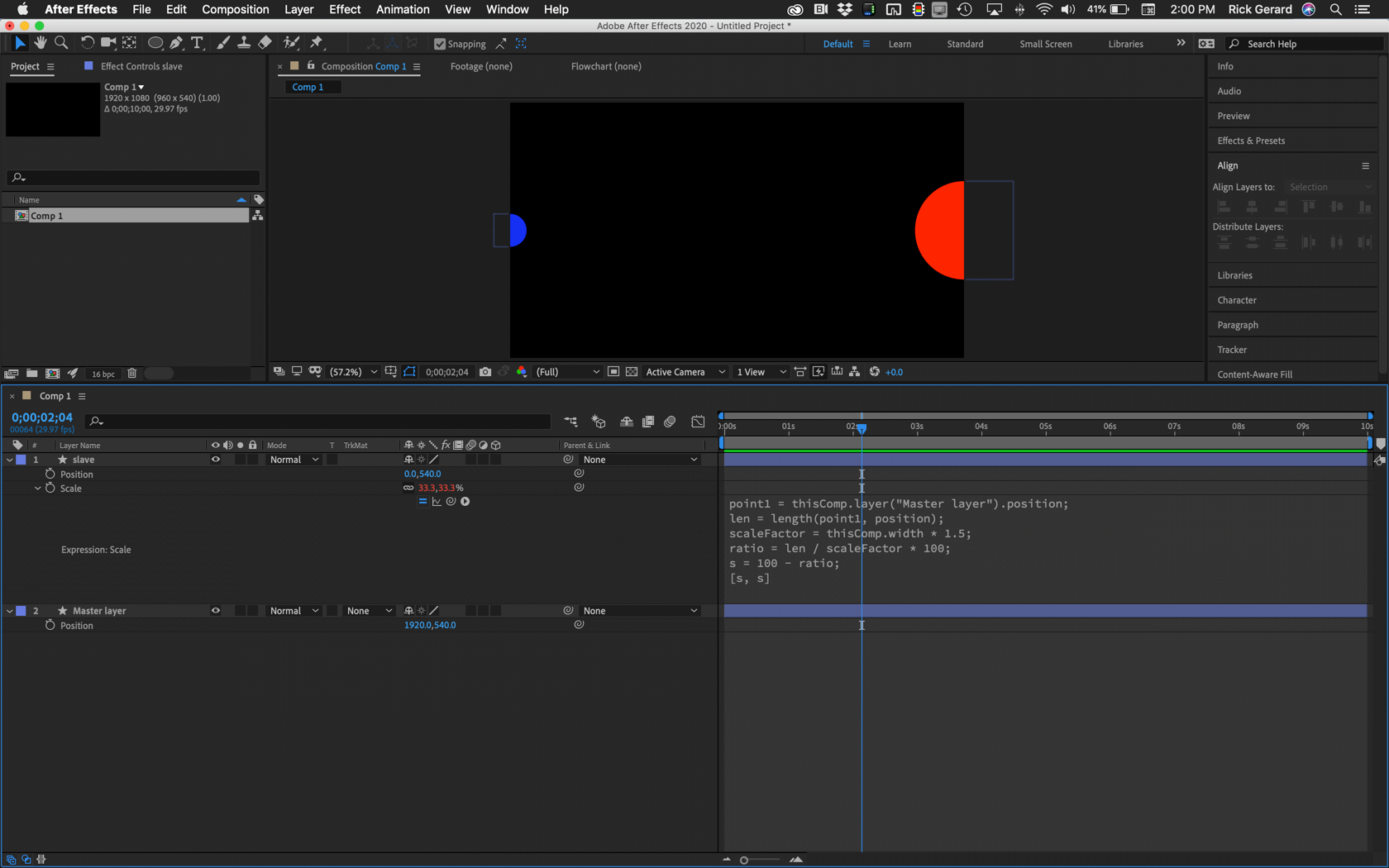Open the Learn workspace
The image size is (1389, 868).
pos(900,43)
